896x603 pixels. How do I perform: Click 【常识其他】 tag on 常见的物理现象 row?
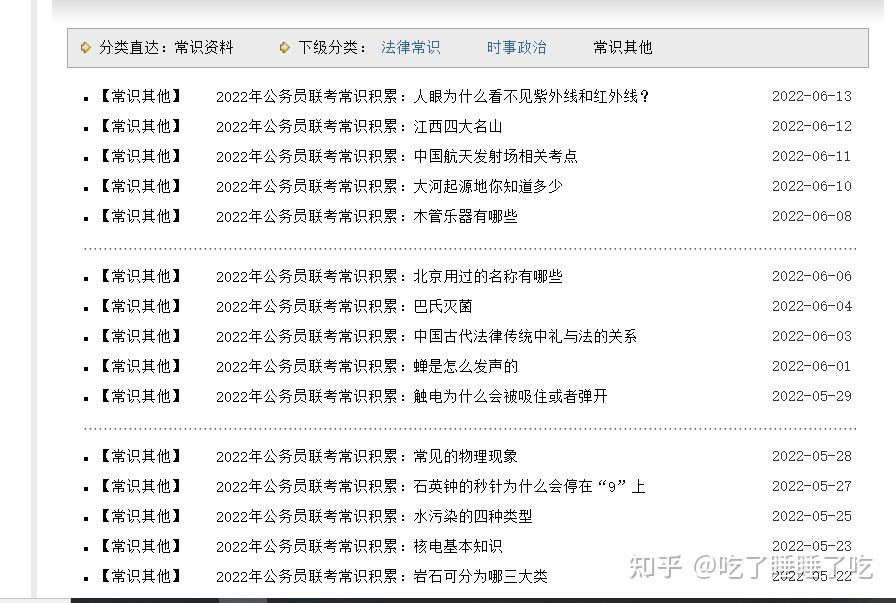pyautogui.click(x=141, y=457)
